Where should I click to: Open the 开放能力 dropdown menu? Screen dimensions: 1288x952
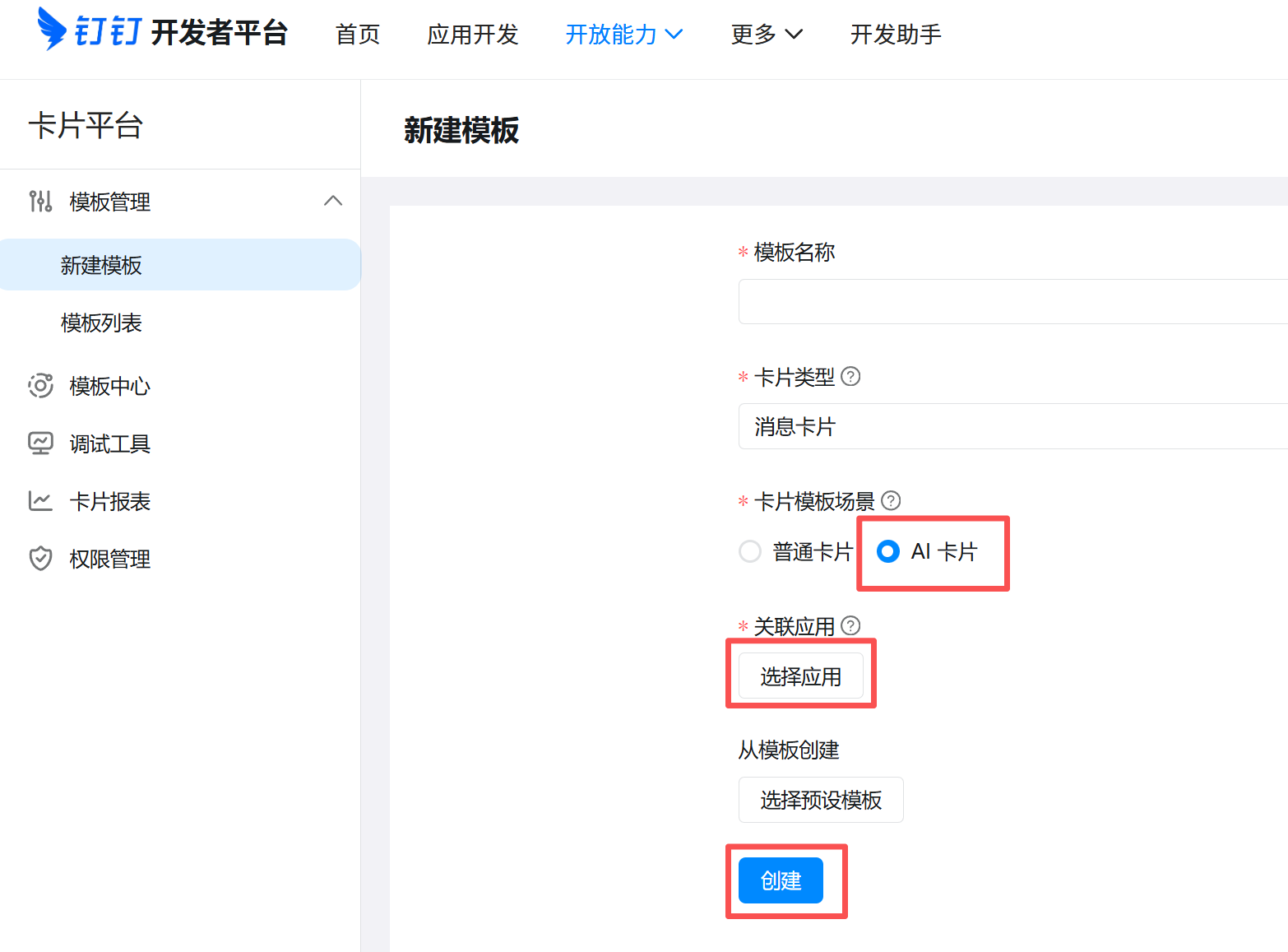623,35
